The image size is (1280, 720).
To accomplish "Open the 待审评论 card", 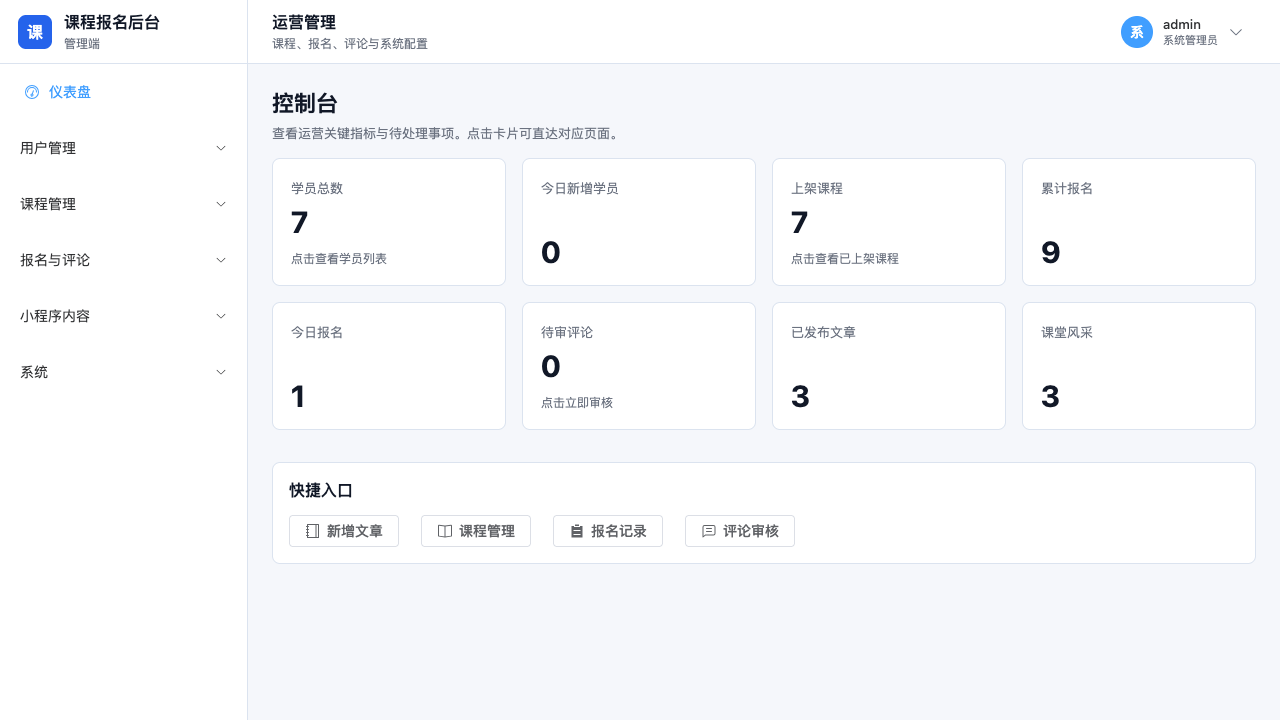I will pyautogui.click(x=639, y=366).
